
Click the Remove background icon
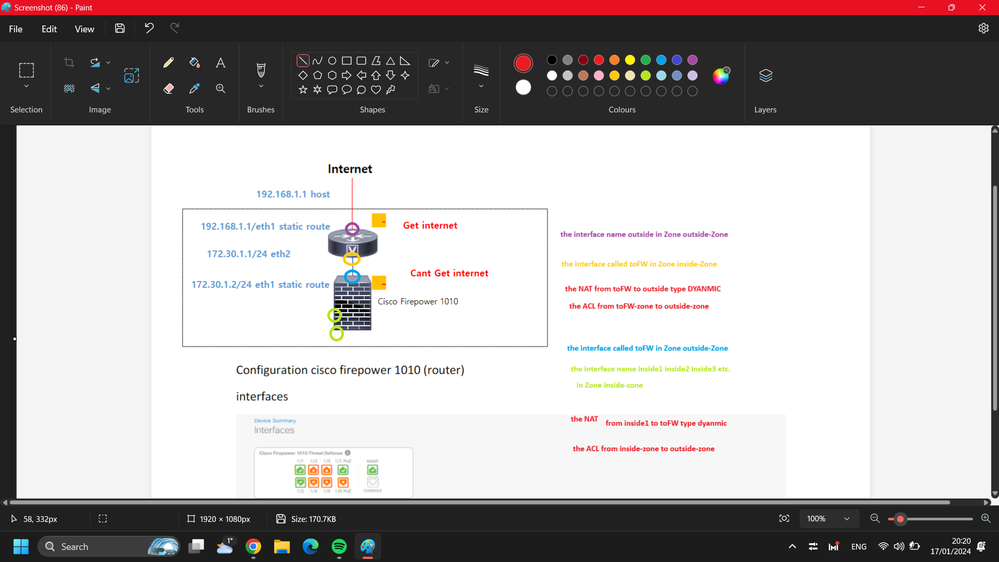69,89
